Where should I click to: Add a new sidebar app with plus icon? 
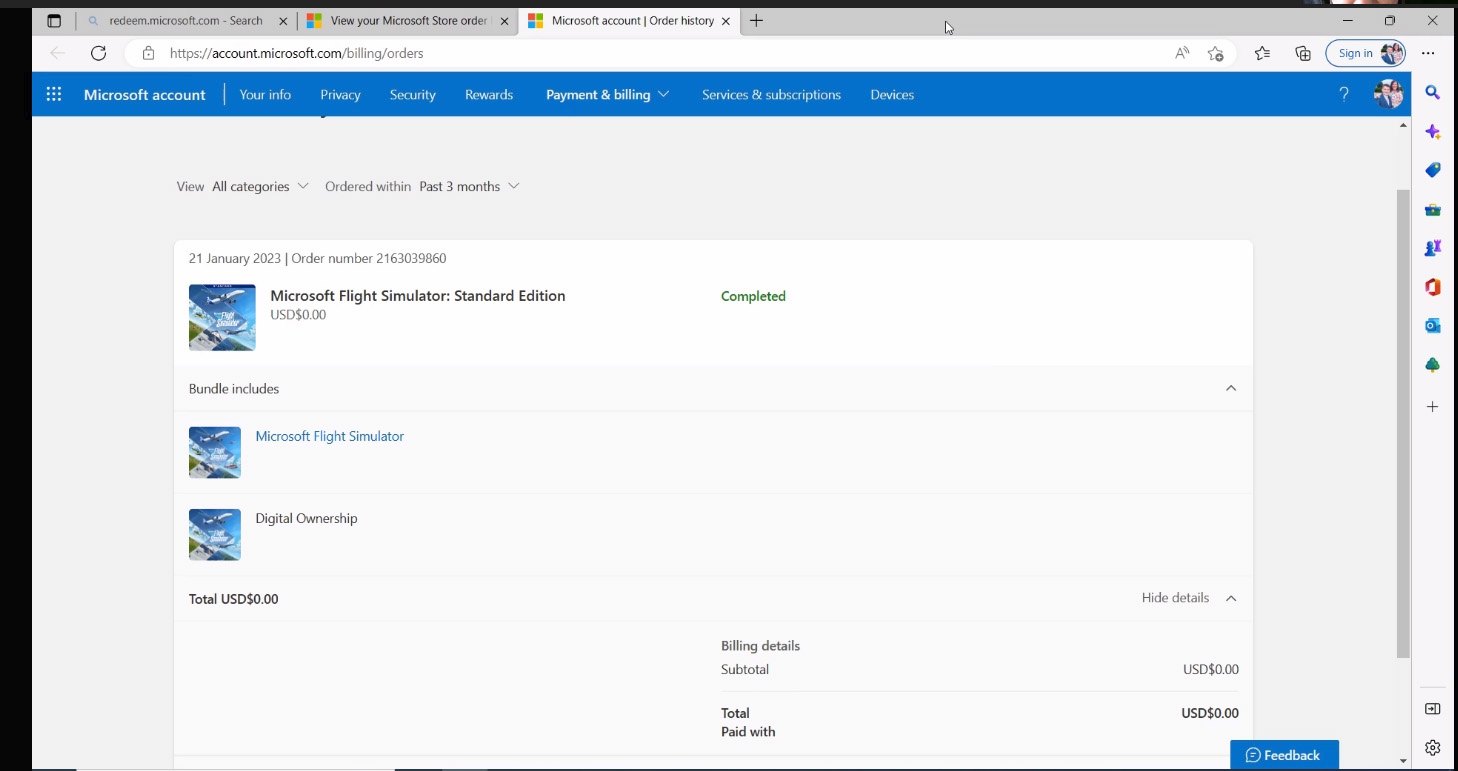click(1432, 407)
